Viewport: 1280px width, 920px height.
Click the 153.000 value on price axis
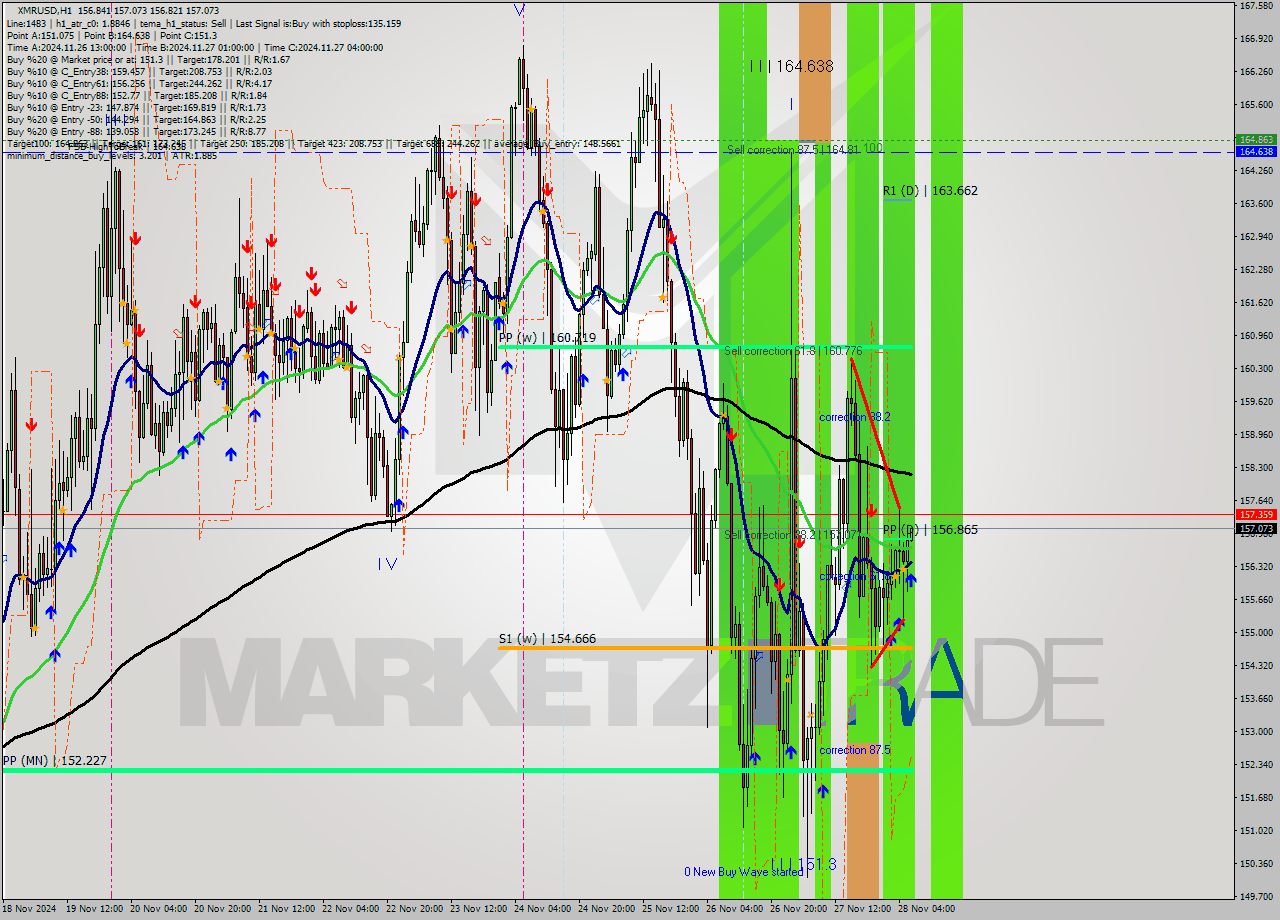point(1255,732)
